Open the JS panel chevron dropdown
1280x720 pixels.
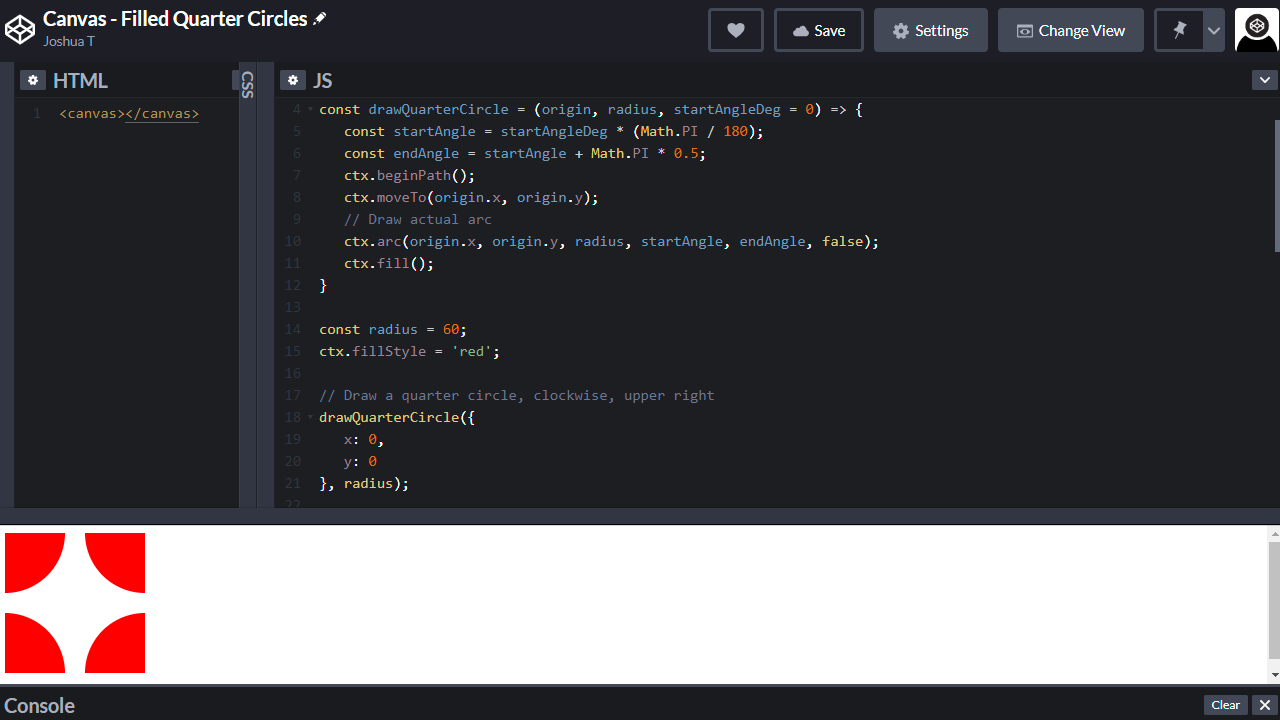(x=1264, y=80)
